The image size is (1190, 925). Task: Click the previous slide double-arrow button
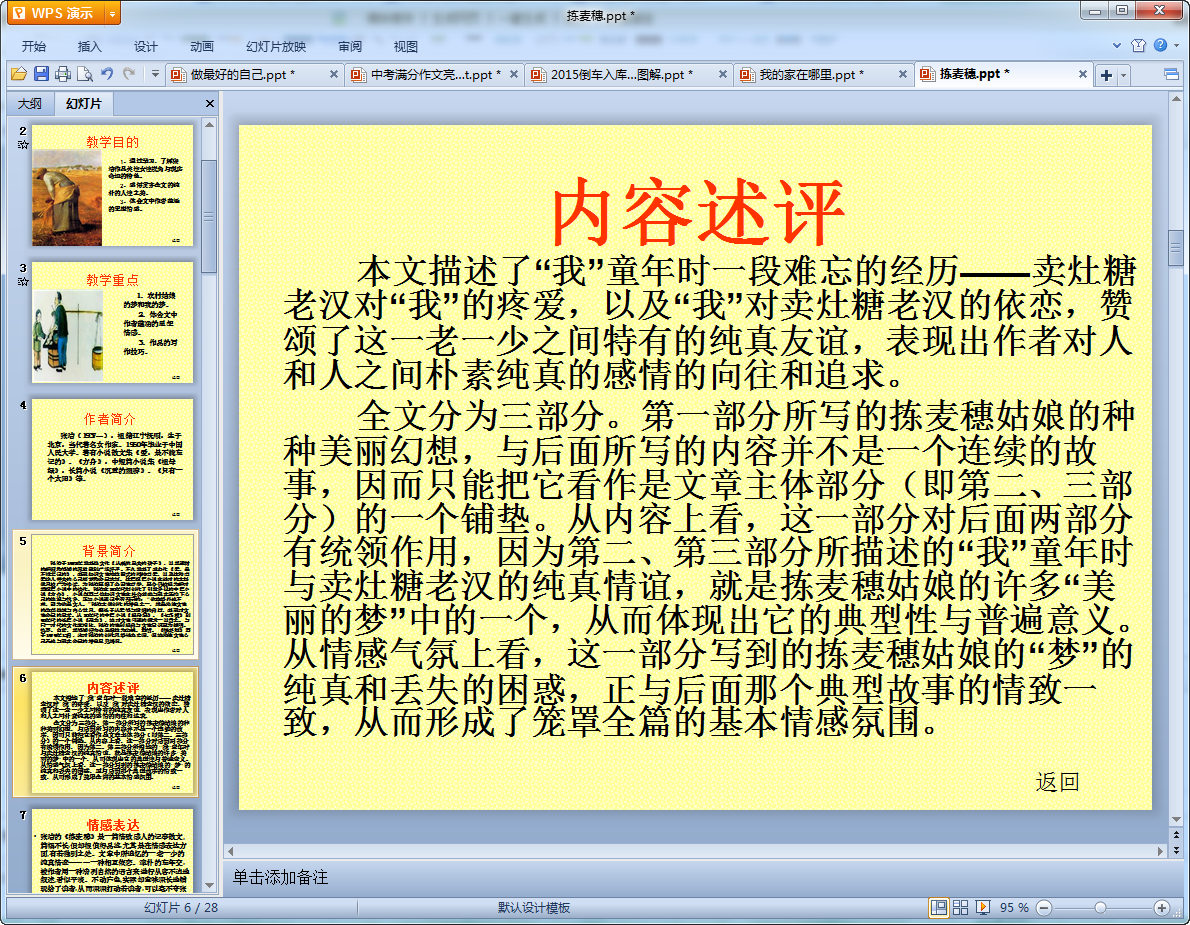1176,835
